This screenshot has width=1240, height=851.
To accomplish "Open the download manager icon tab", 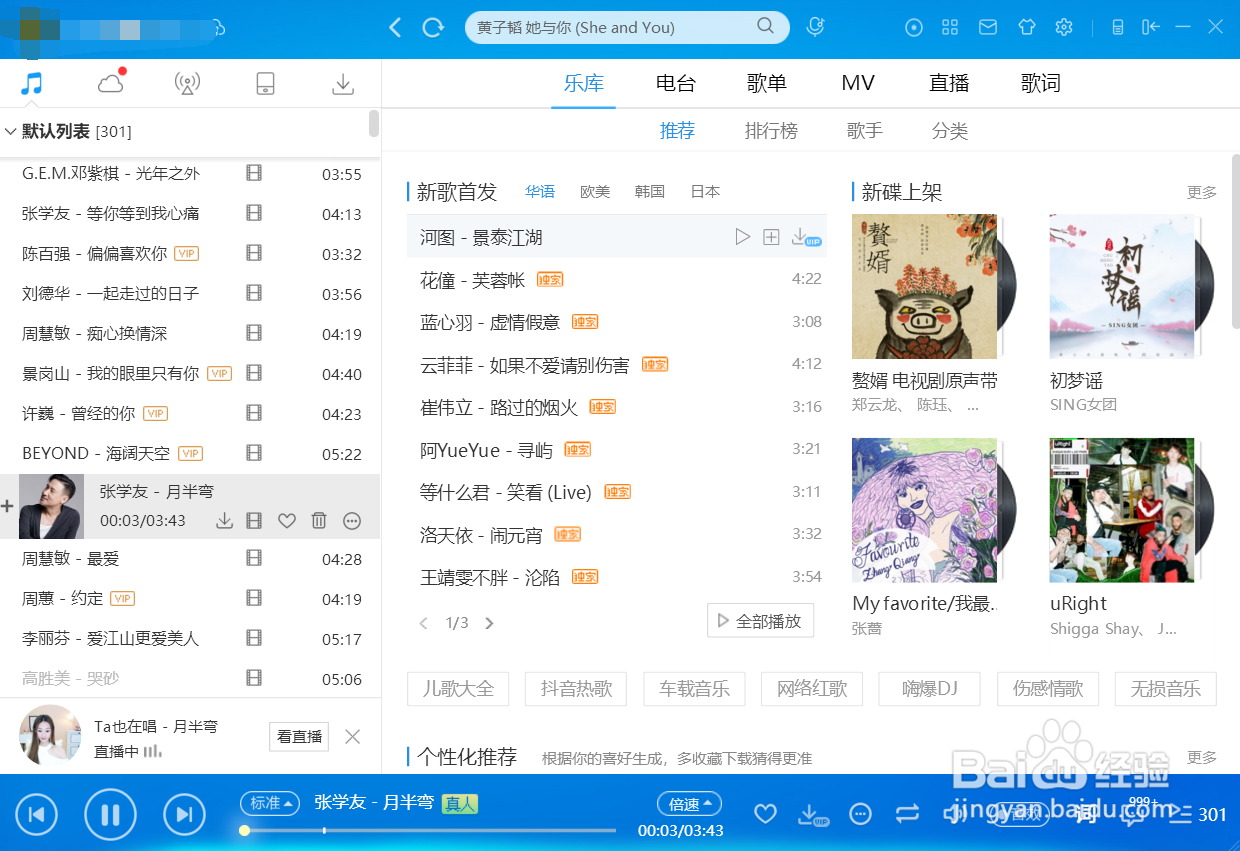I will coord(343,83).
